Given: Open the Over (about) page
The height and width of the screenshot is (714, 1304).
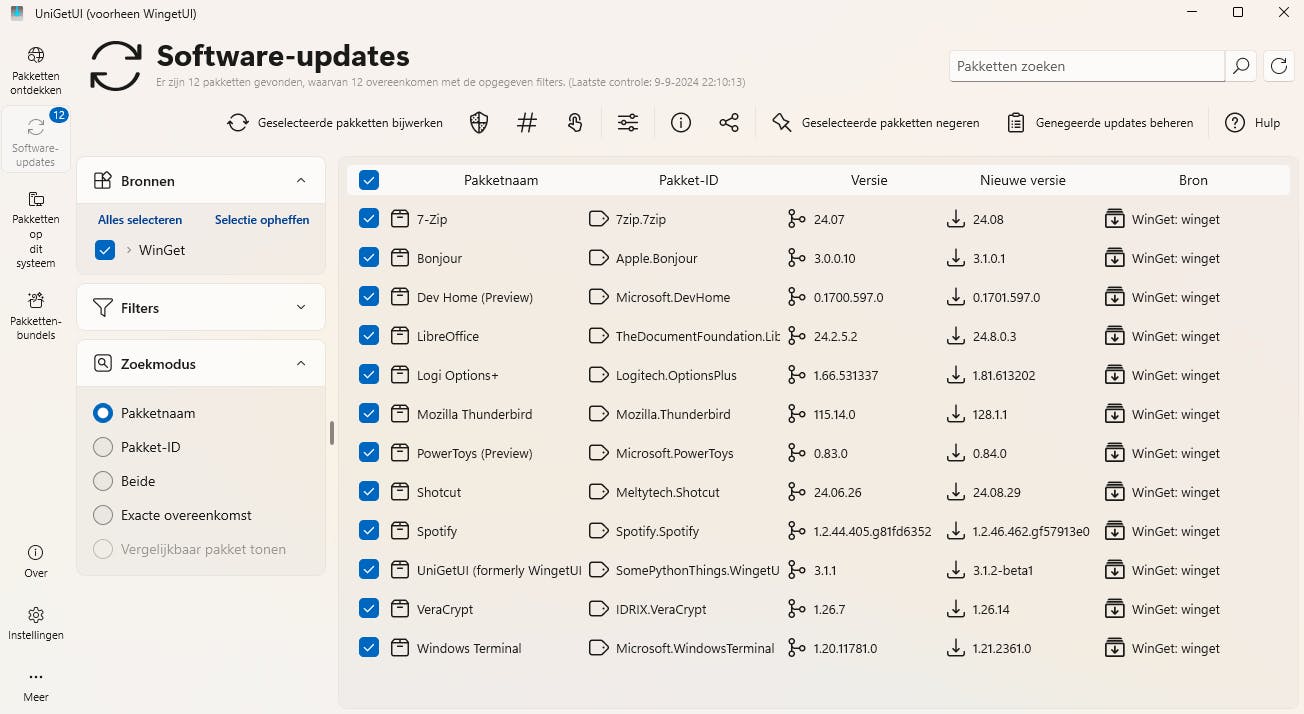Looking at the screenshot, I should (36, 561).
